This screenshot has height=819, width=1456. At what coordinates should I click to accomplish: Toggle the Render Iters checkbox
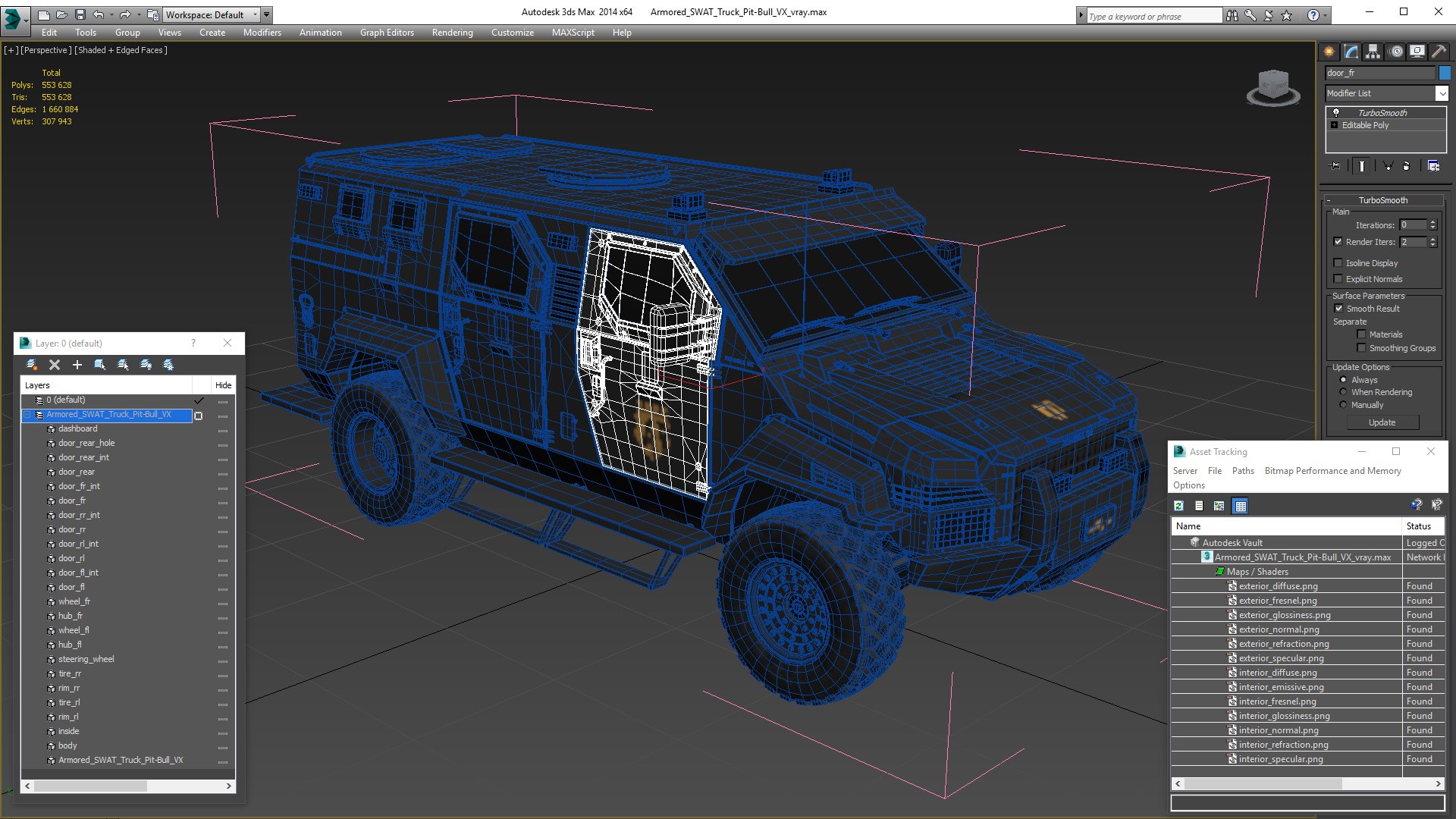click(1338, 242)
